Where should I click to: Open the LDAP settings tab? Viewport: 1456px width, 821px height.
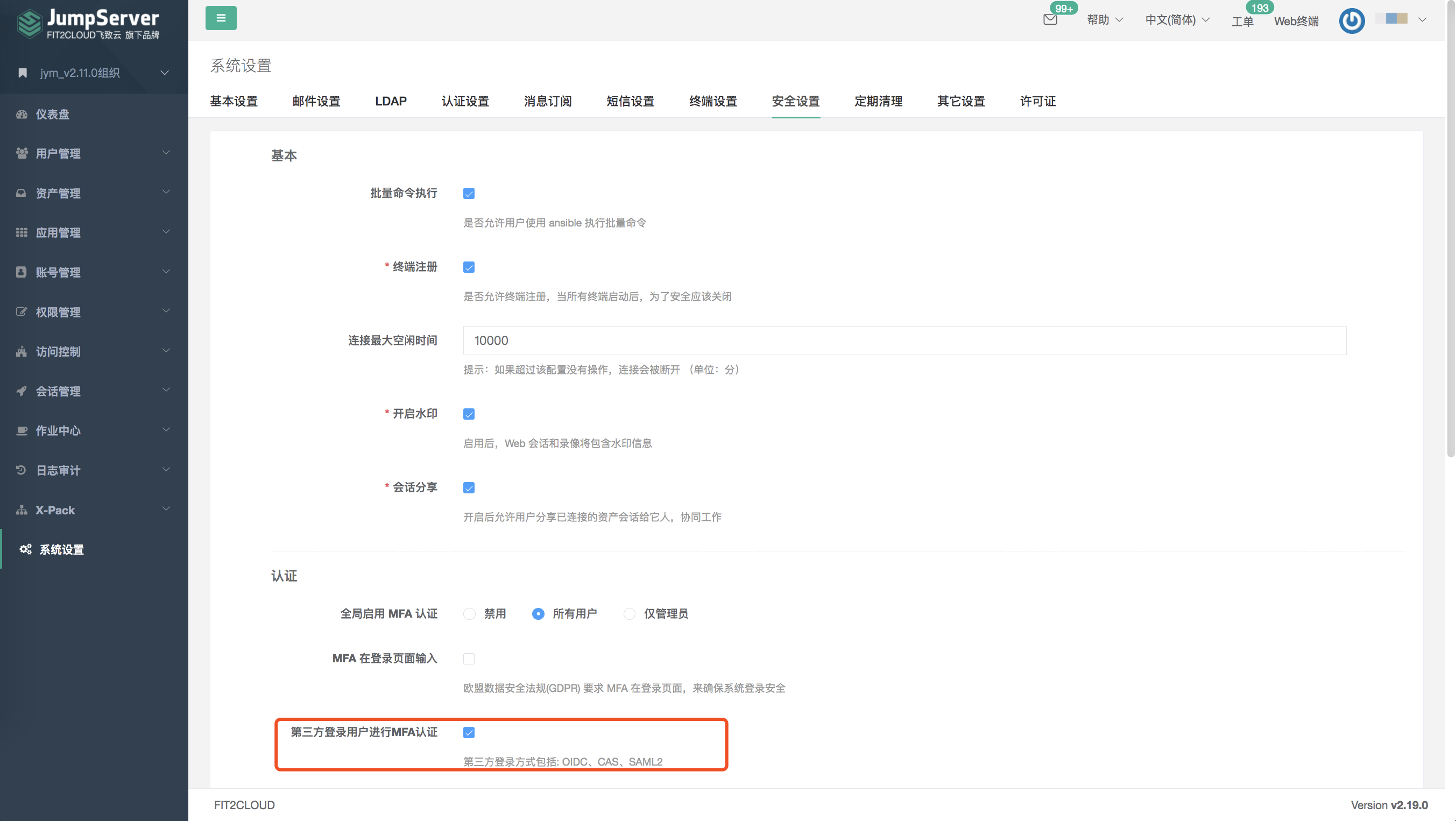391,101
